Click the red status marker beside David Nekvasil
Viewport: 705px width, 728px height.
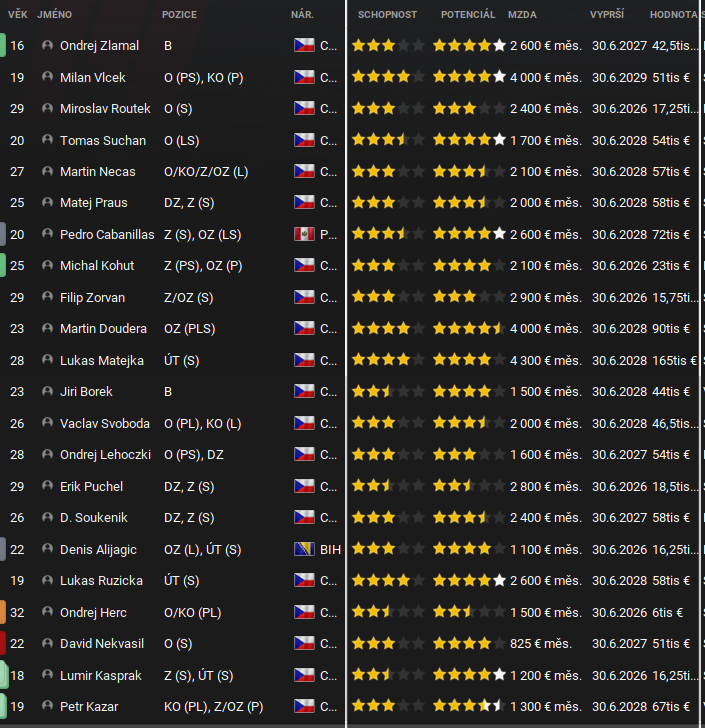tap(3, 644)
